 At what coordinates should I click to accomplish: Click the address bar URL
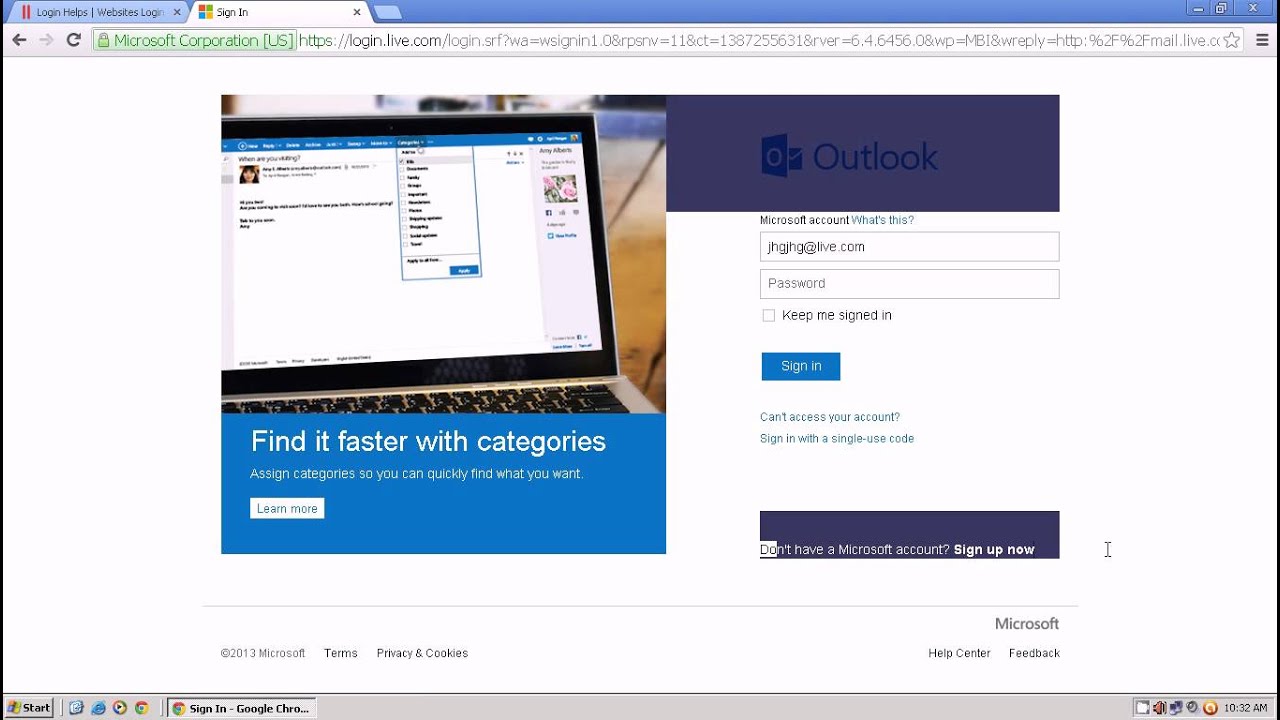(x=759, y=41)
